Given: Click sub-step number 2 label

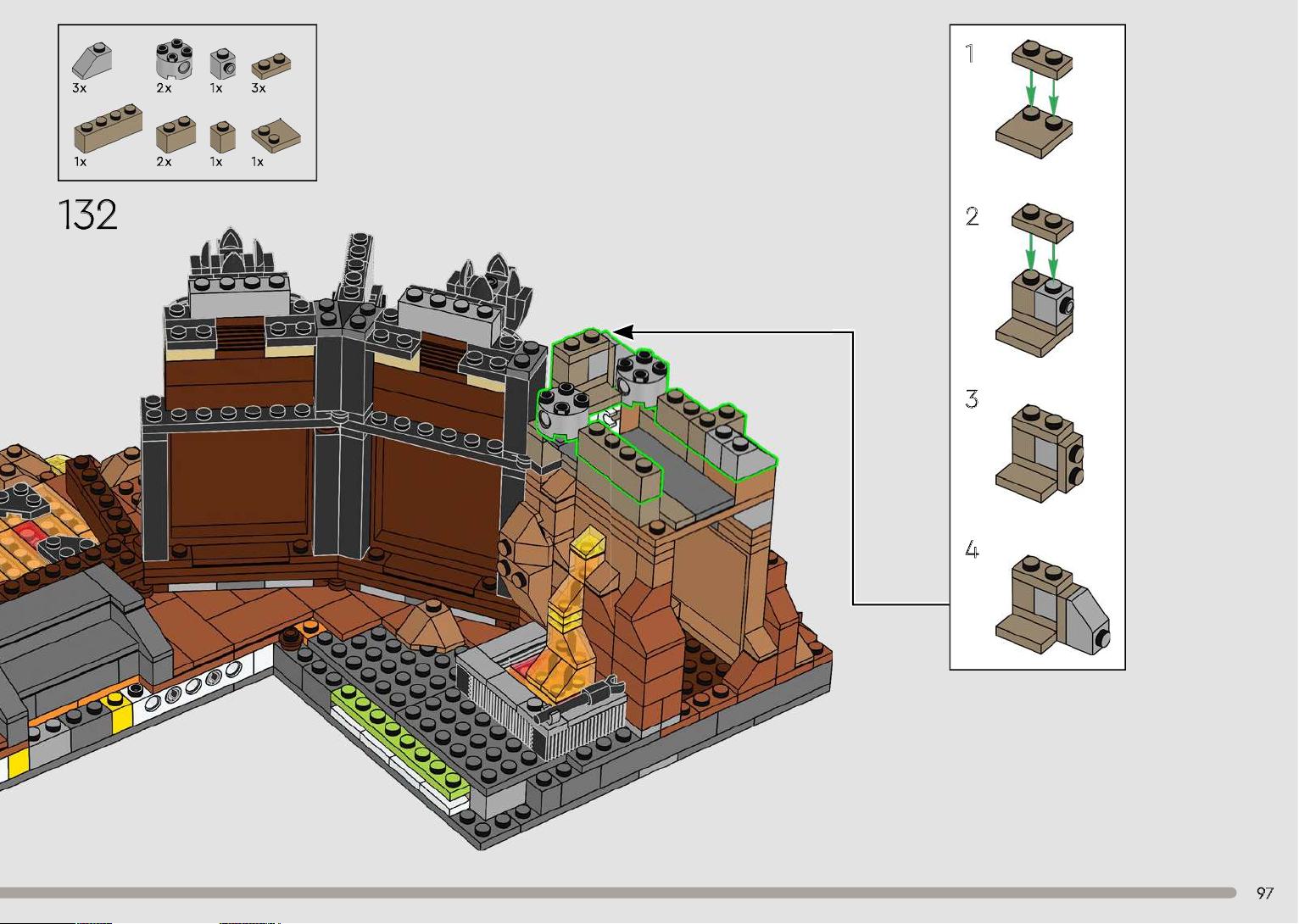Looking at the screenshot, I should coord(972,217).
